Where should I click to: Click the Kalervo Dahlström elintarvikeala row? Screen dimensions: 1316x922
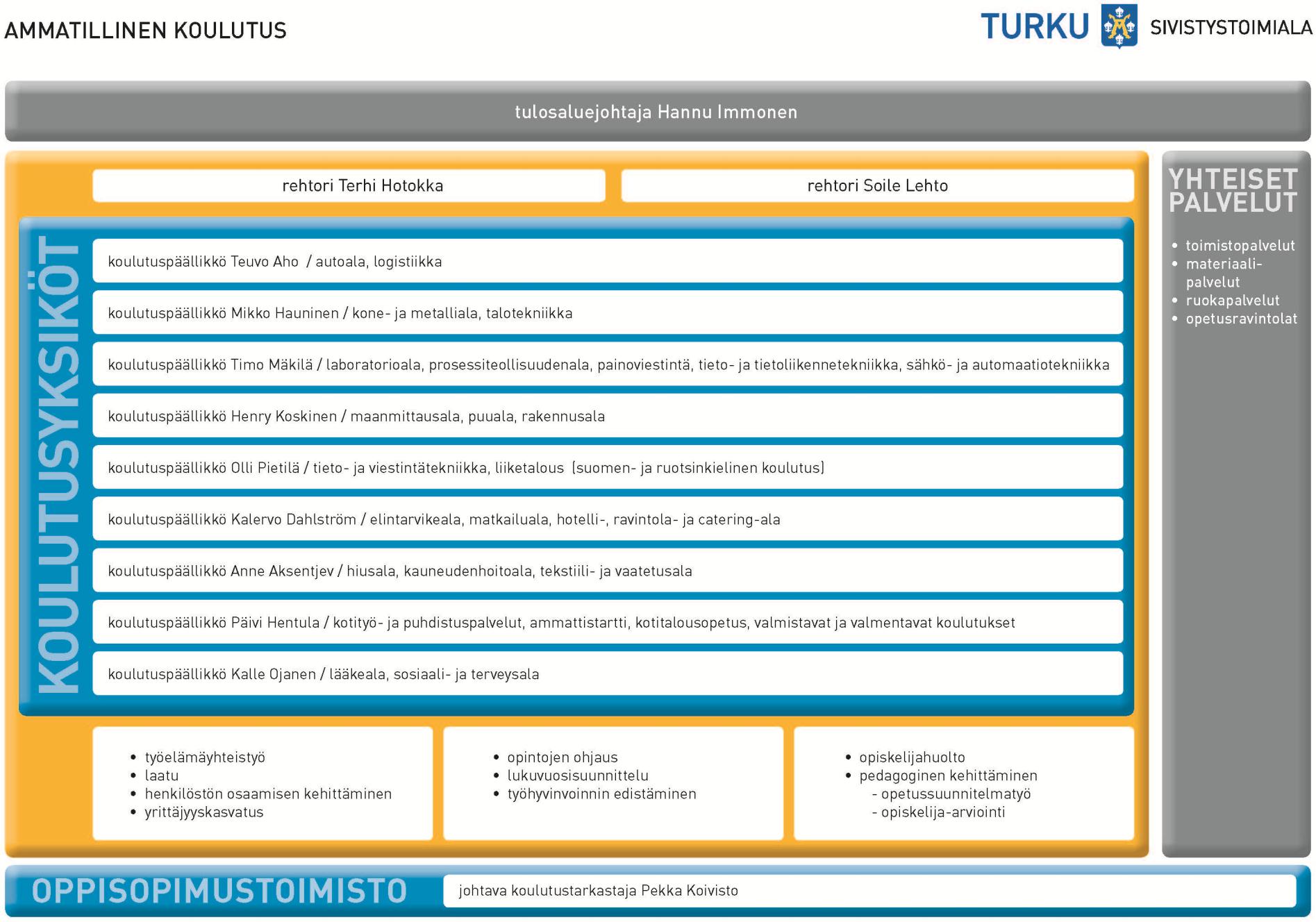pyautogui.click(x=608, y=519)
